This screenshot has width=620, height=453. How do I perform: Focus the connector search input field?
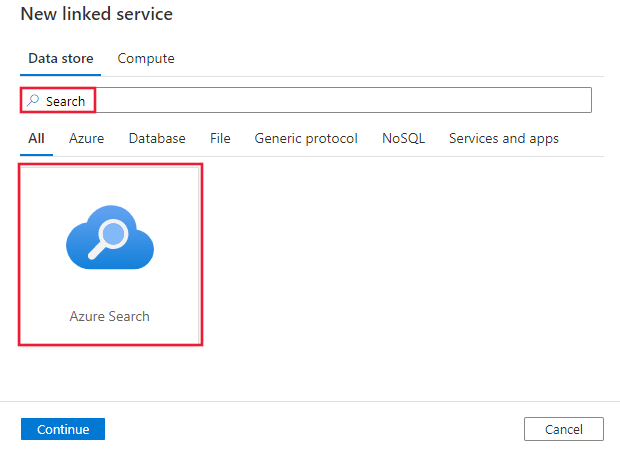(x=300, y=101)
